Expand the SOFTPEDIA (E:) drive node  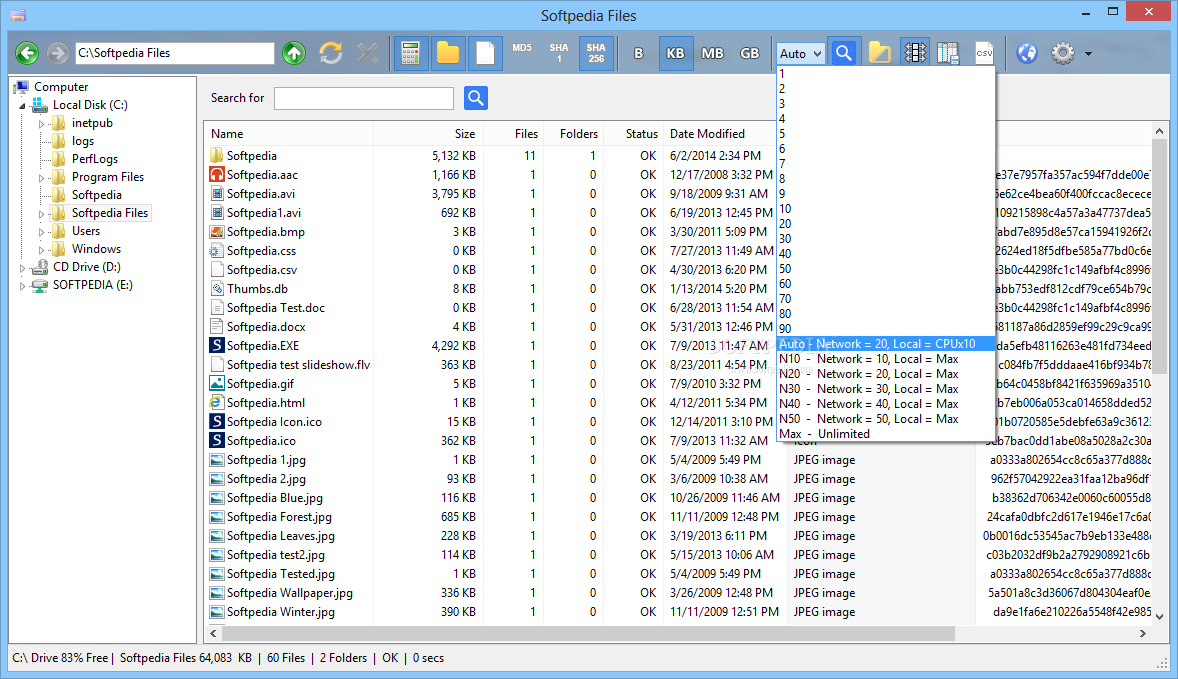(x=23, y=286)
